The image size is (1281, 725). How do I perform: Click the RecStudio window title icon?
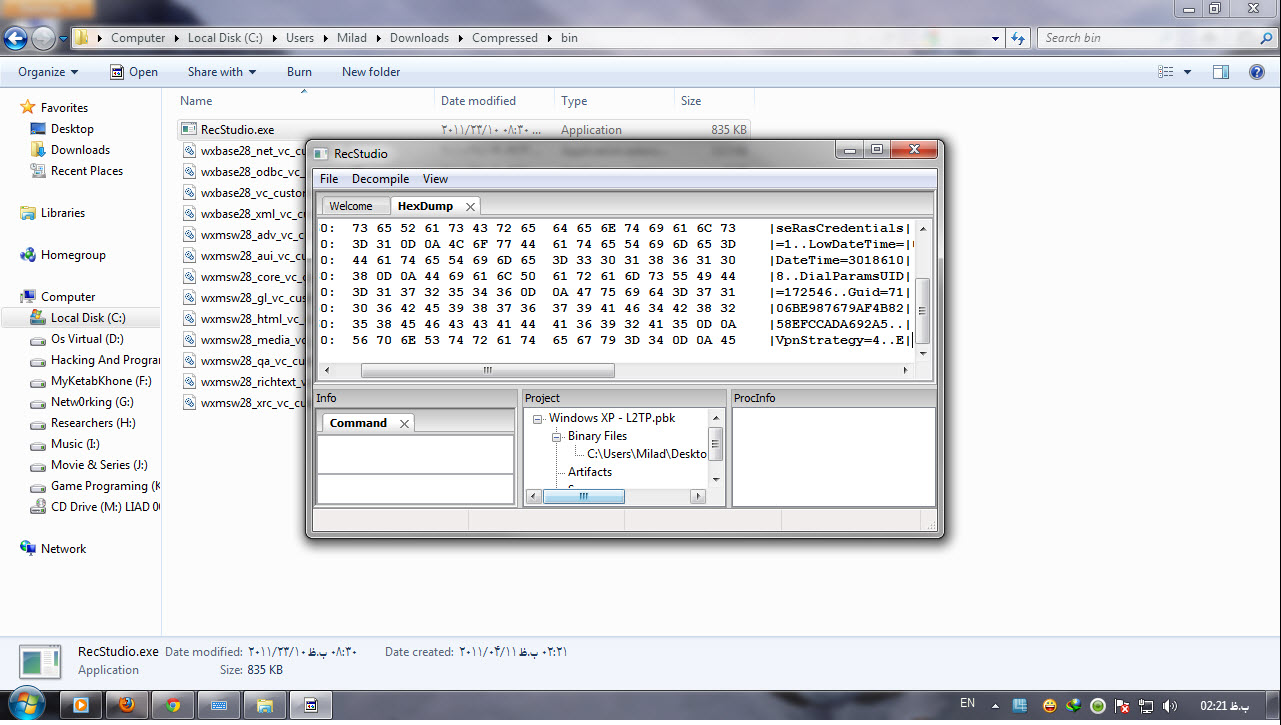pyautogui.click(x=321, y=154)
